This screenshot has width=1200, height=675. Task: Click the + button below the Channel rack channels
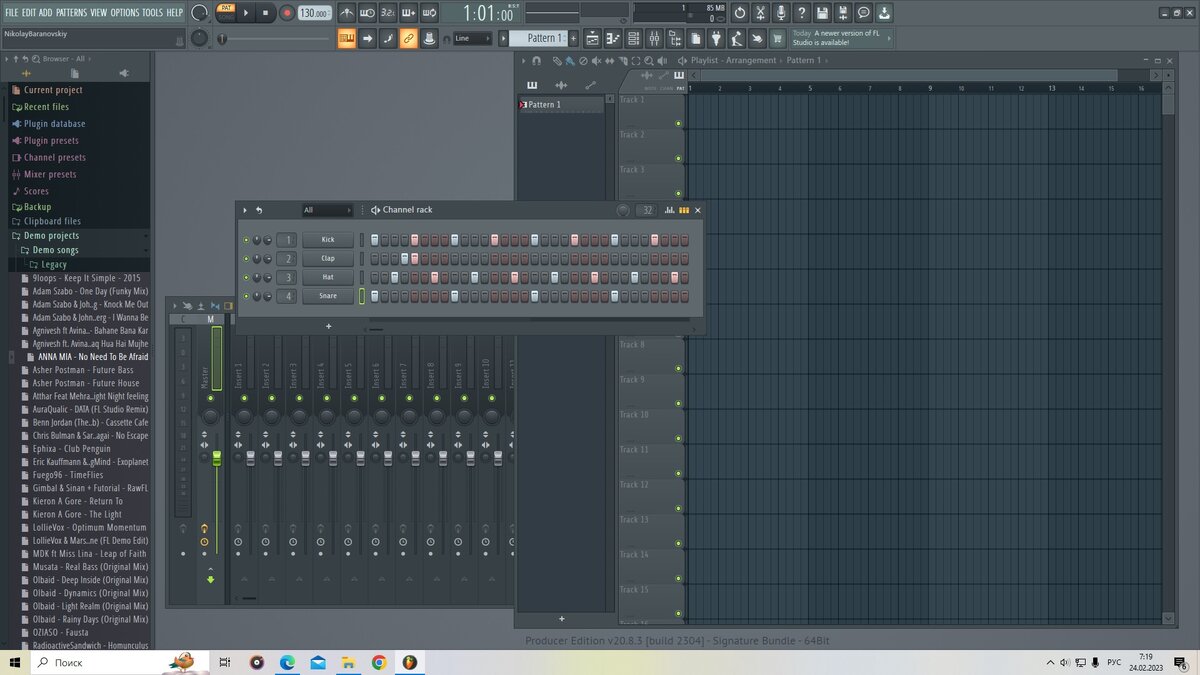pos(328,326)
